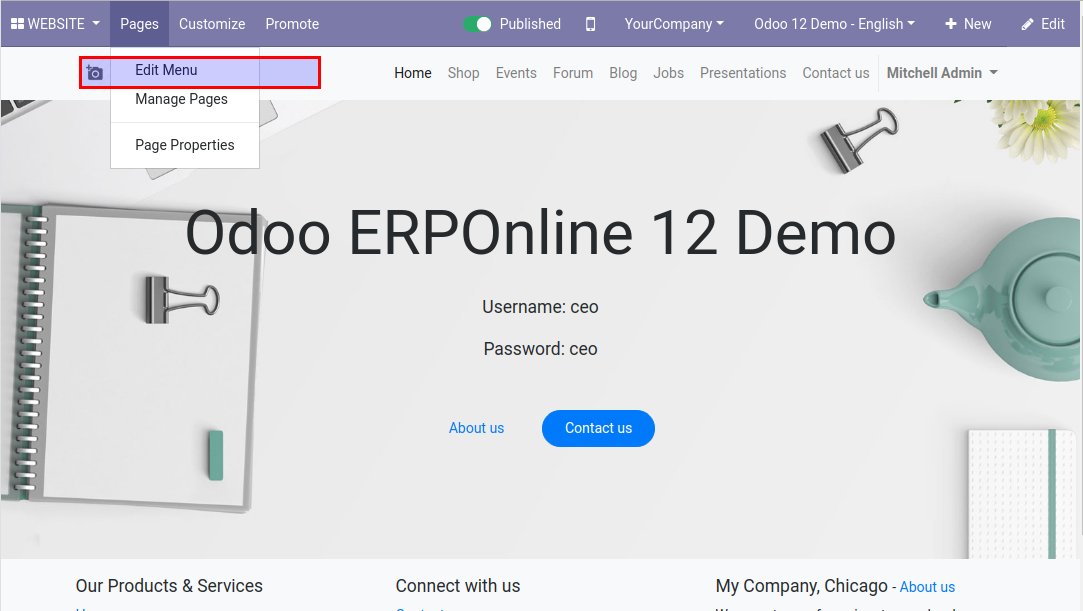This screenshot has height=611, width=1083.
Task: Select Edit Menu in Pages dropdown
Action: coord(166,70)
